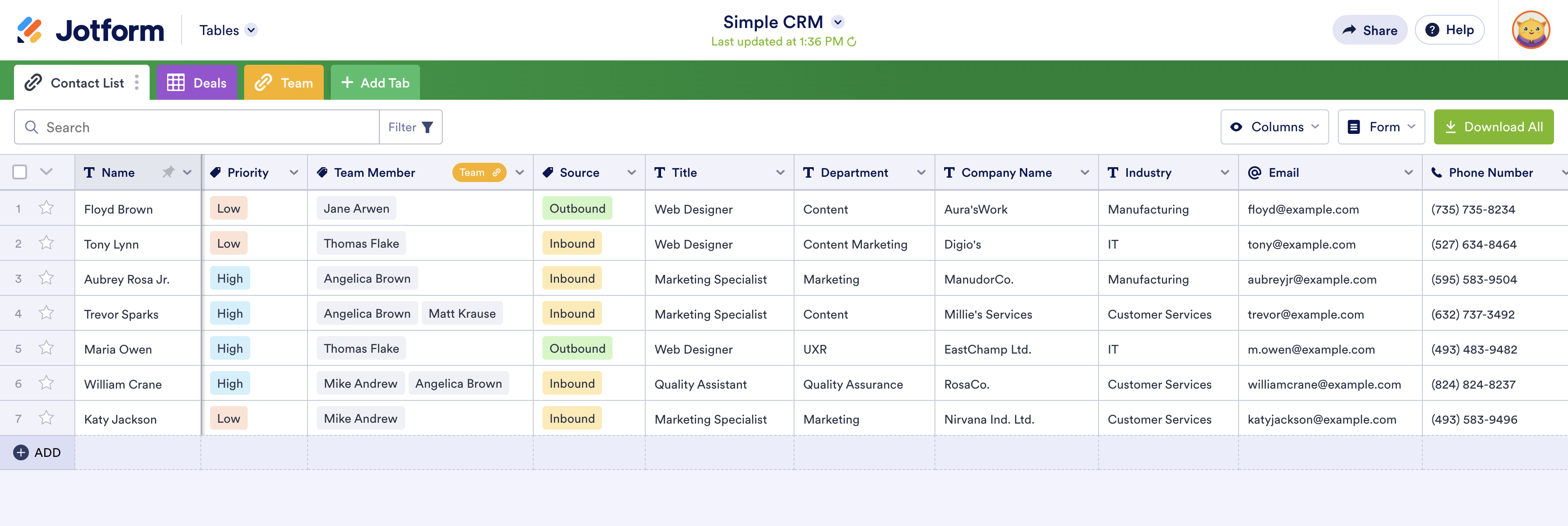Open the Team tab
This screenshot has height=526, width=1568.
coord(283,83)
